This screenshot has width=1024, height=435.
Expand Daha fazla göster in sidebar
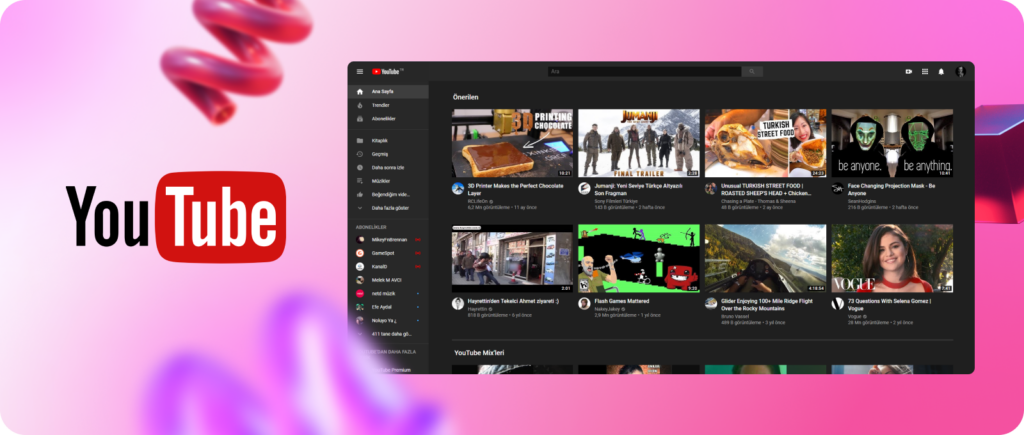pos(388,208)
